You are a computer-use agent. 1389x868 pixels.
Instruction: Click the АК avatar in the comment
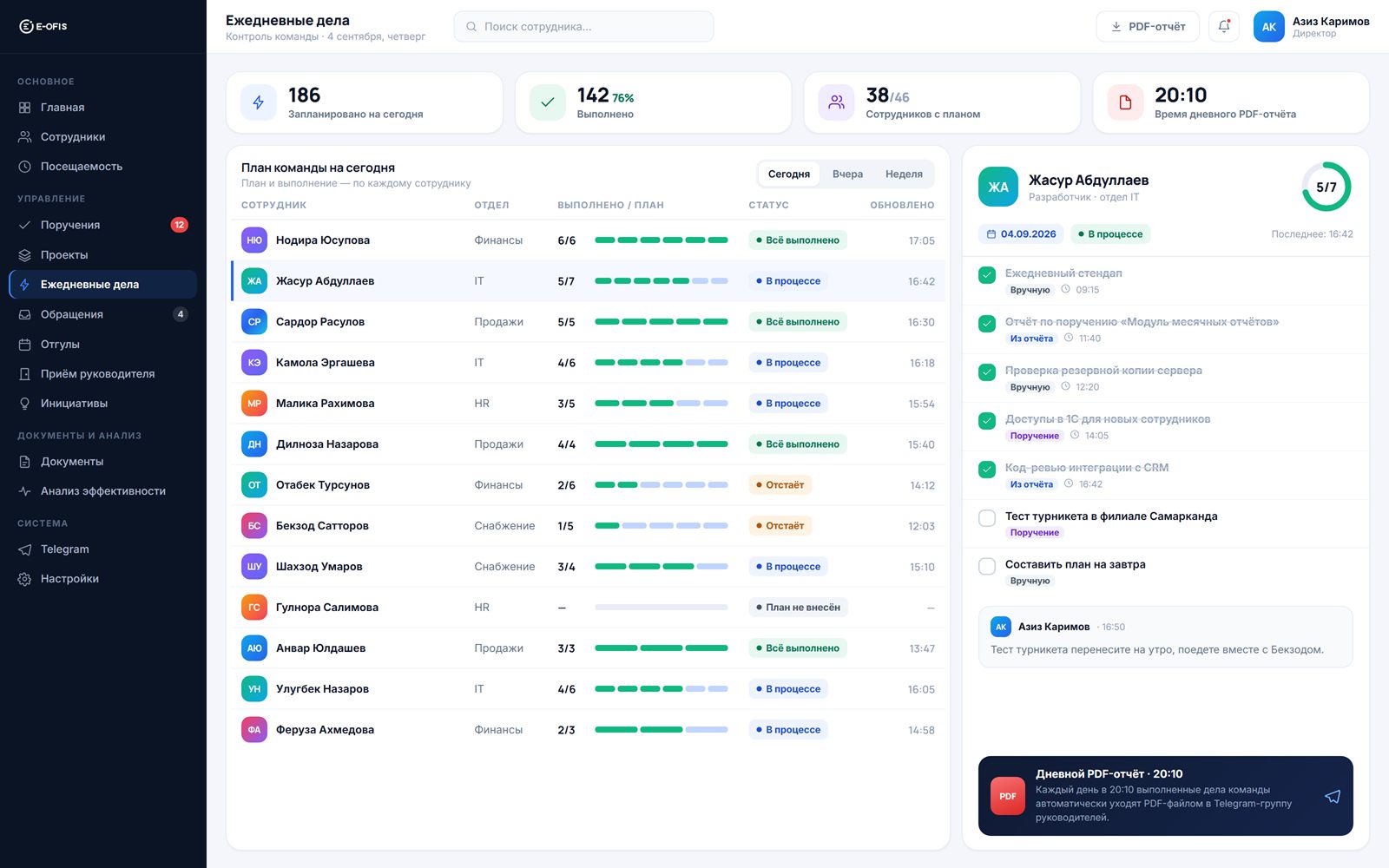pos(1001,627)
